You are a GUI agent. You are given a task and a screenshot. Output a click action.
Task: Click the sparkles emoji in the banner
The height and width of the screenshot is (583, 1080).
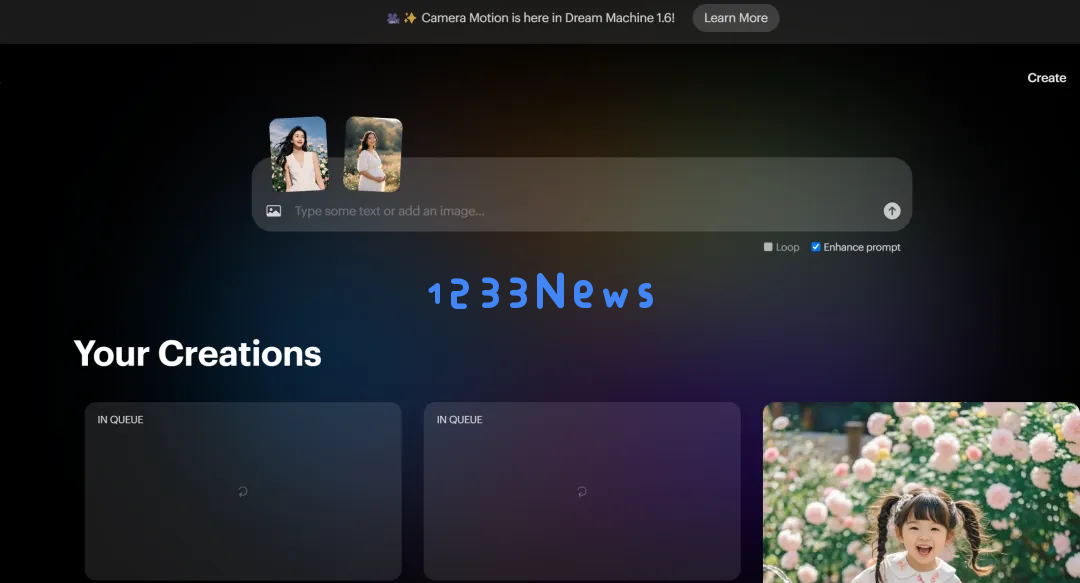pos(410,18)
